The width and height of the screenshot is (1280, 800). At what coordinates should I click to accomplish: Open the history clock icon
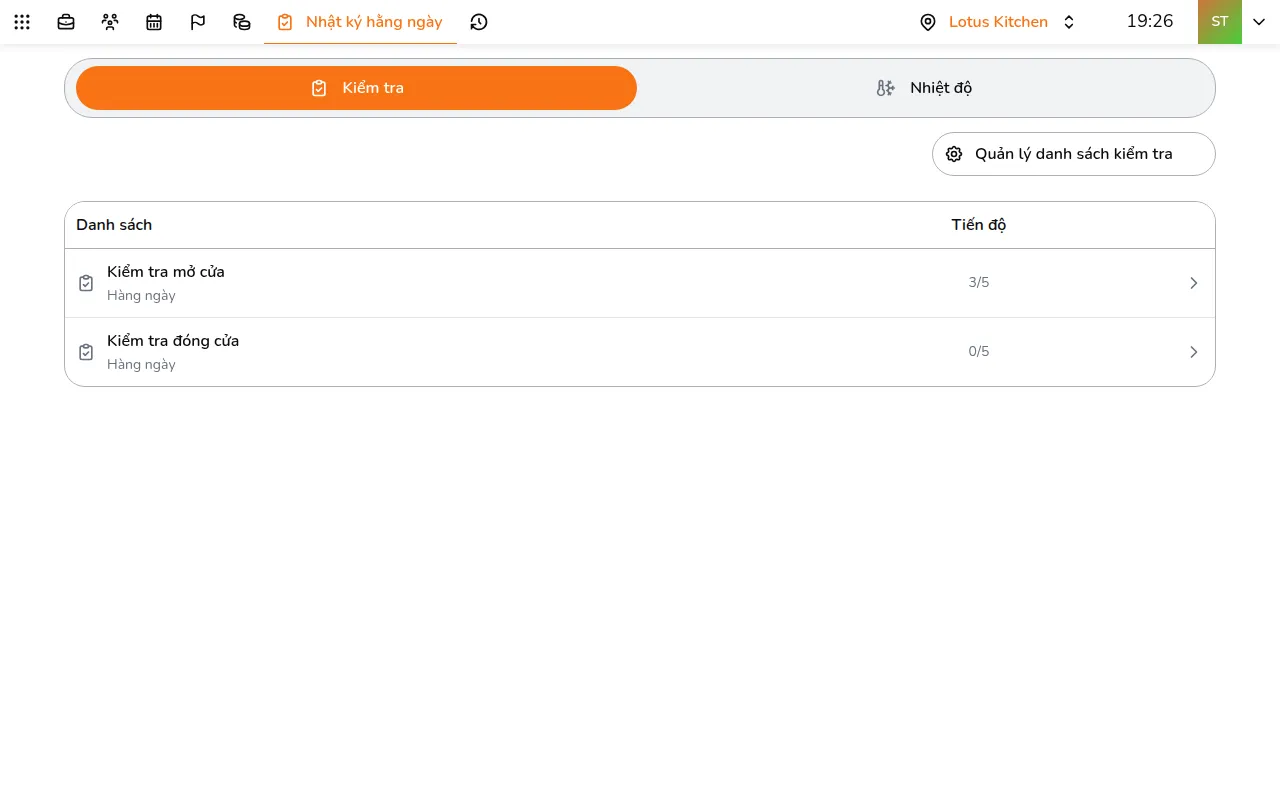[x=479, y=22]
